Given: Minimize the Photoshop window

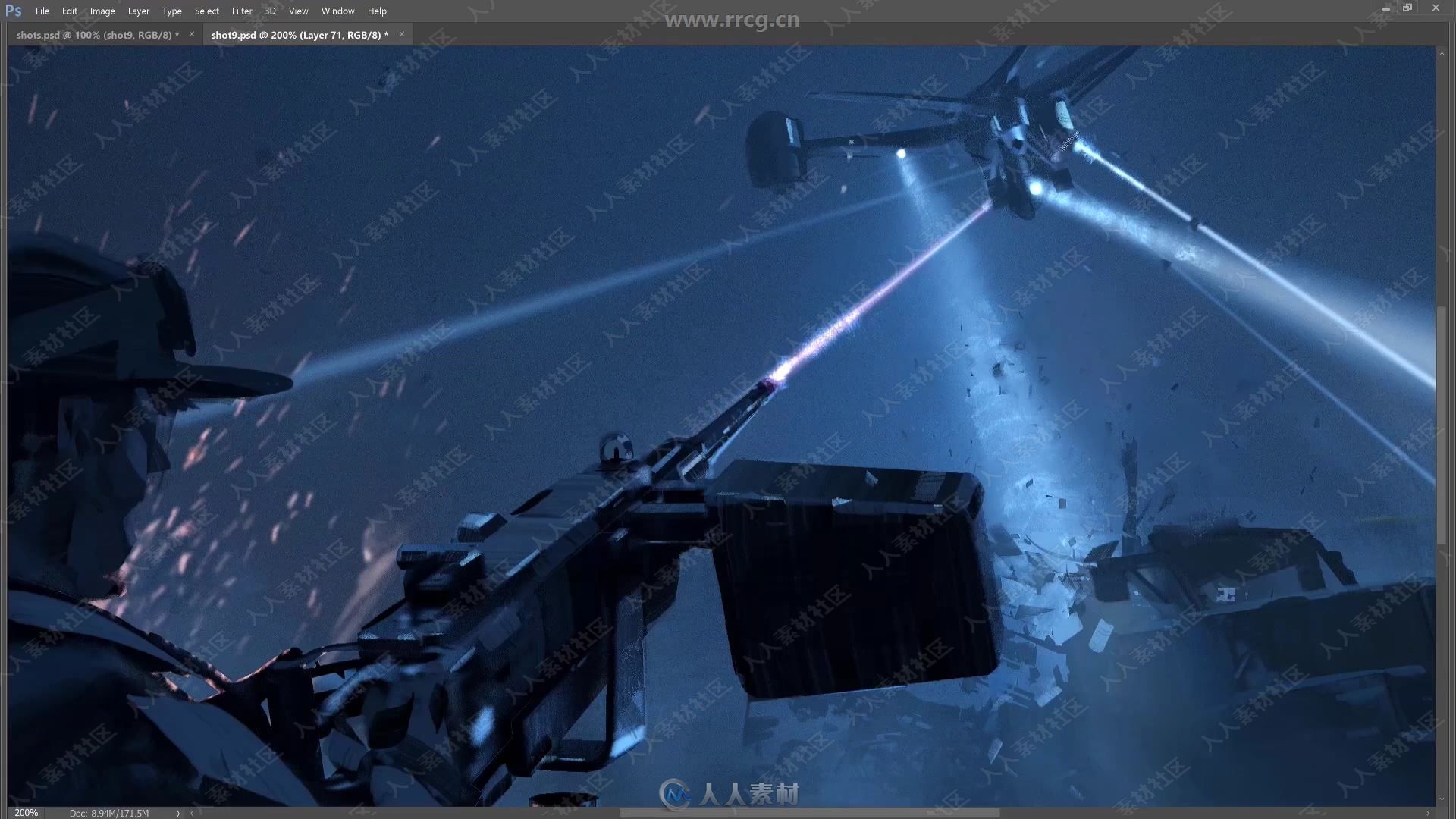Looking at the screenshot, I should pos(1386,8).
